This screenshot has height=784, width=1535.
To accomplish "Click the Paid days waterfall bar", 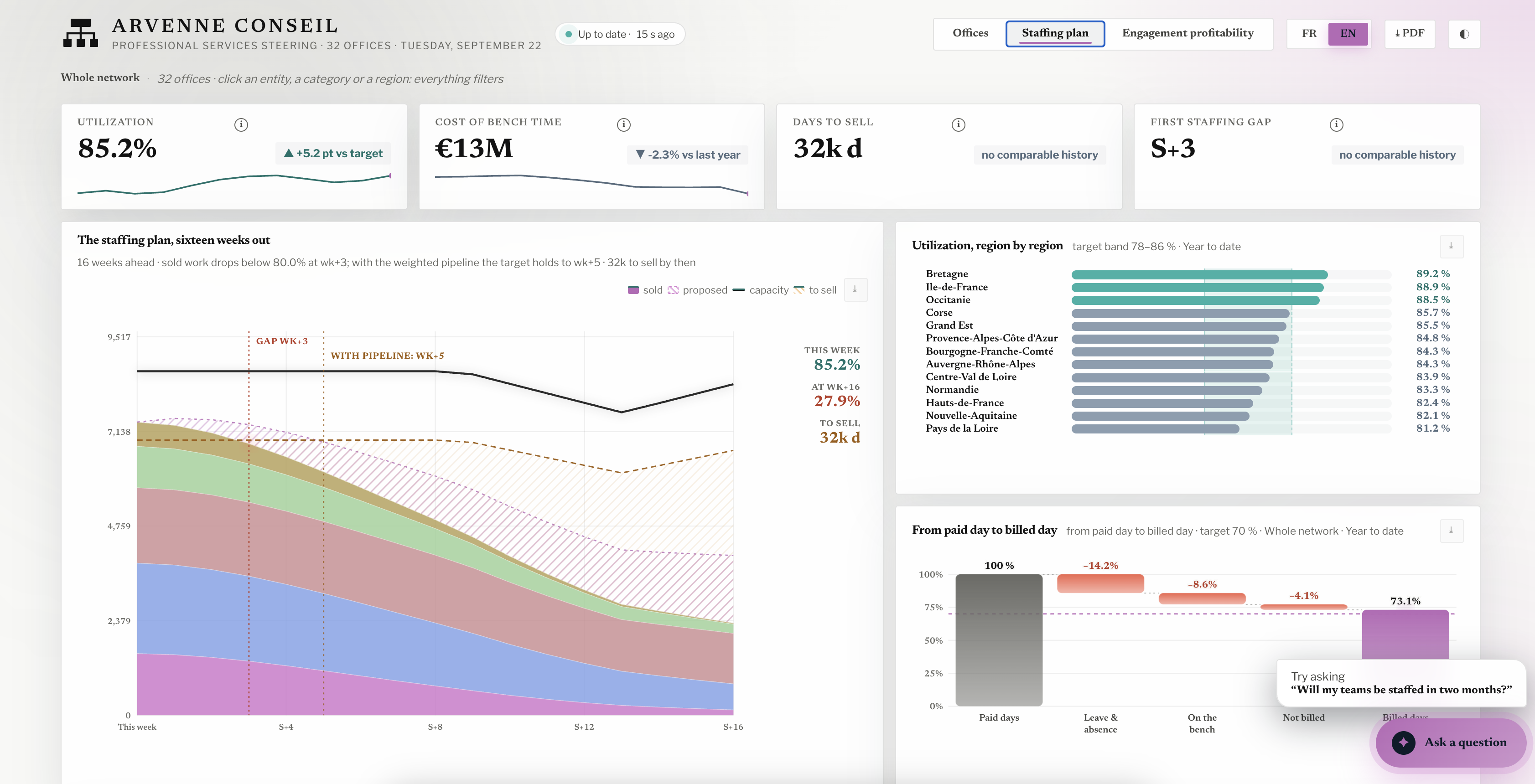I will point(999,640).
